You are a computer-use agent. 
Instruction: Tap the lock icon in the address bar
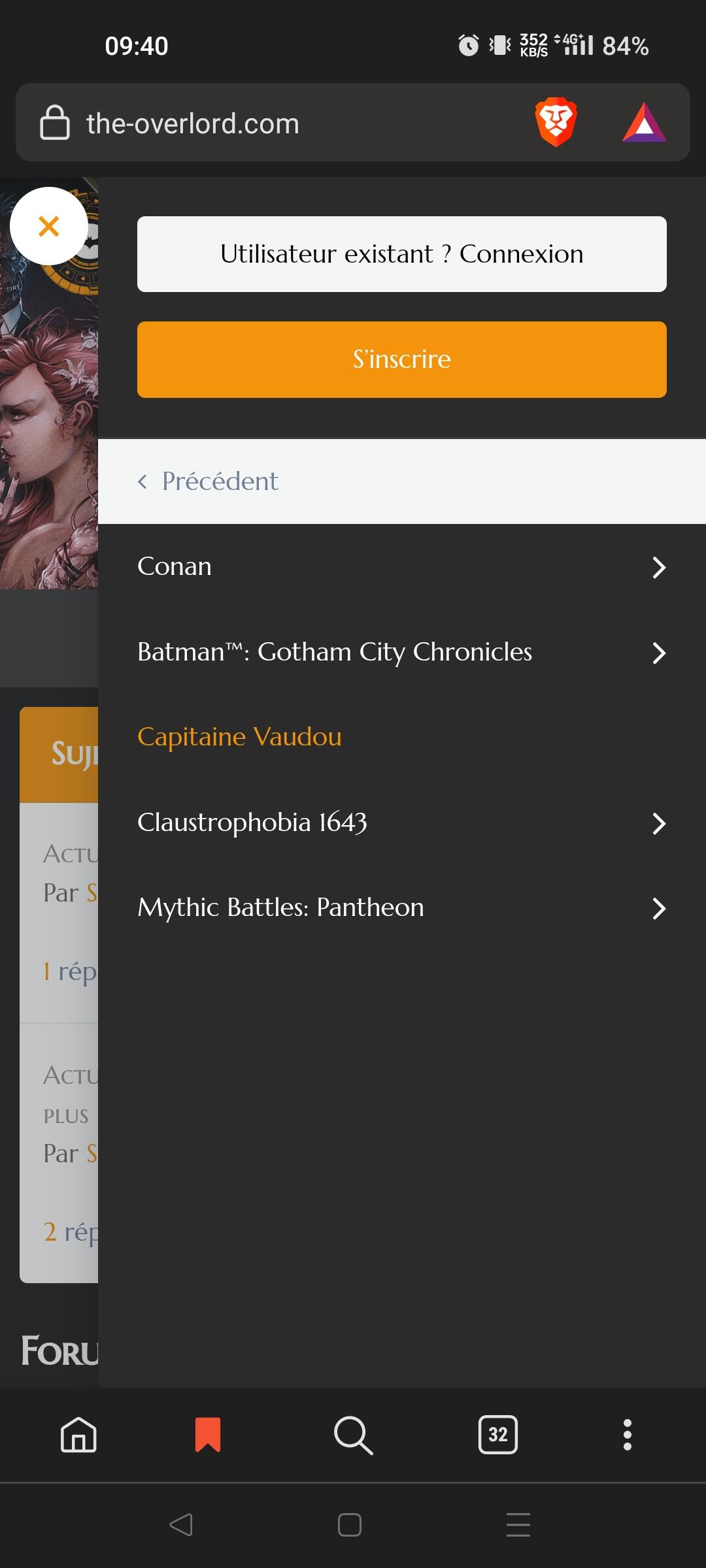coord(55,122)
